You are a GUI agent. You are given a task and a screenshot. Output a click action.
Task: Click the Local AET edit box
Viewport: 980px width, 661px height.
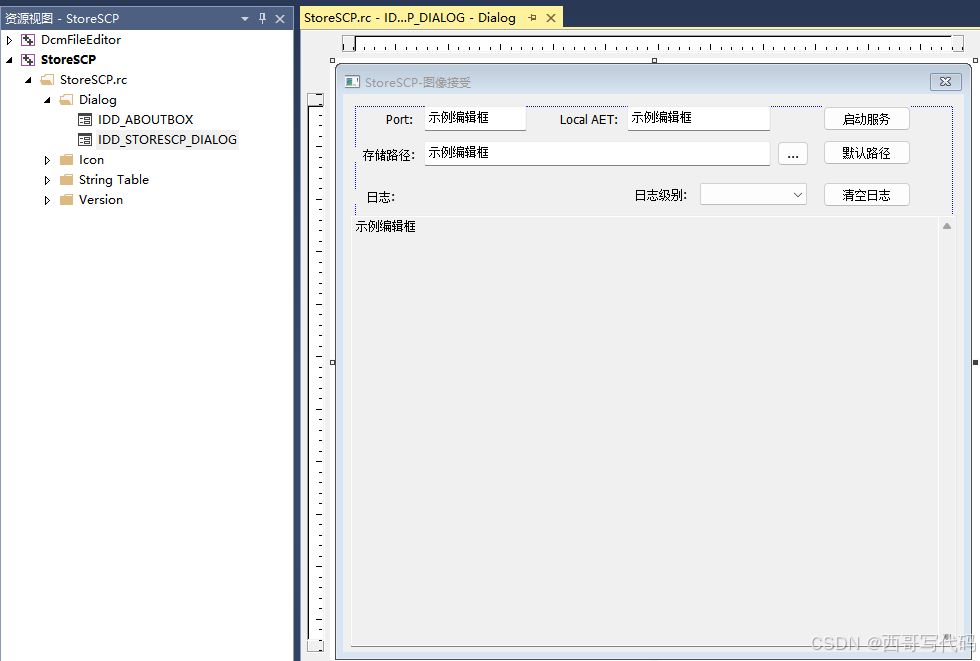(699, 118)
